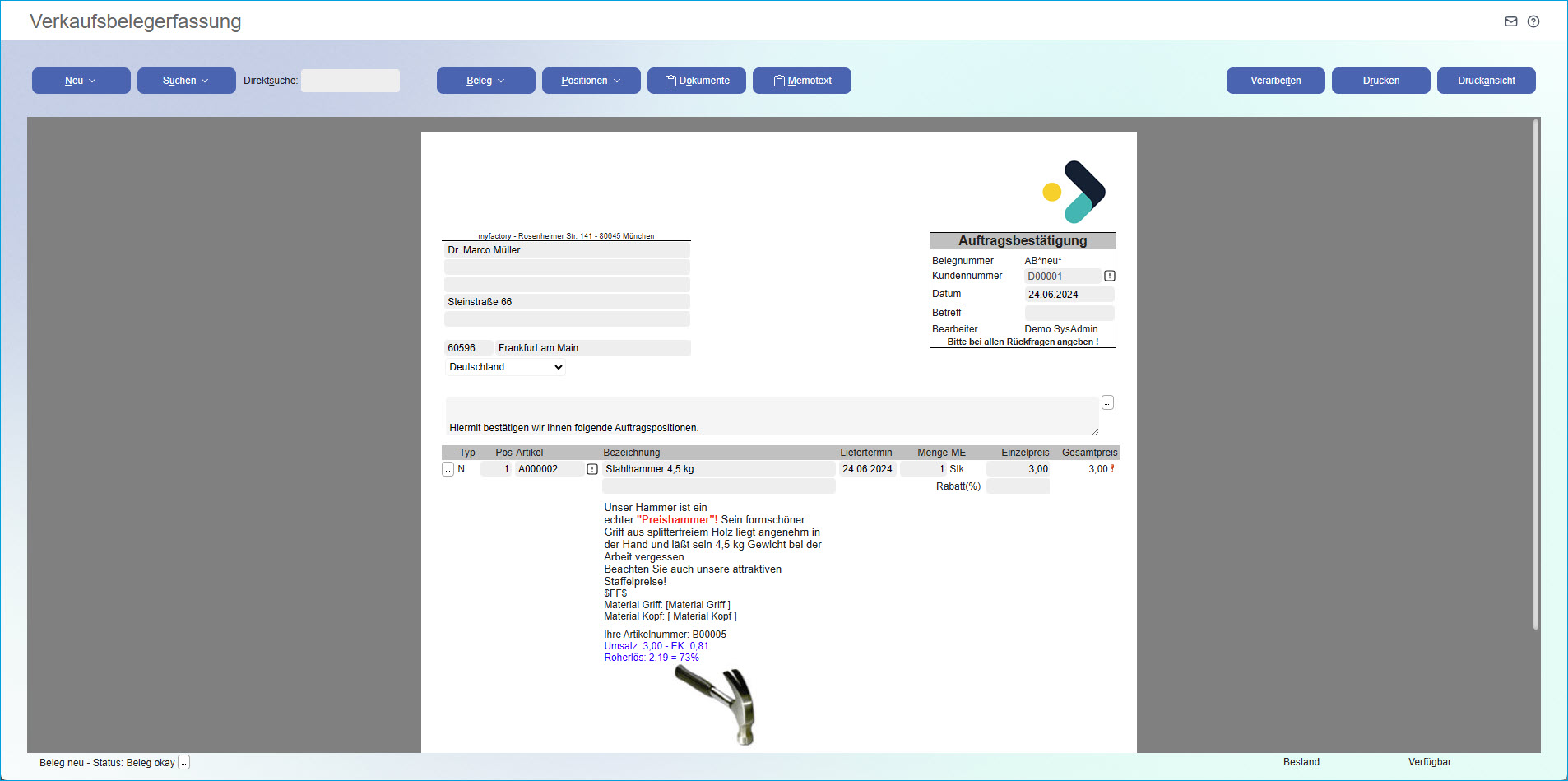Click the Gesamtpreis value 3,00
The height and width of the screenshot is (781, 1568).
(1098, 469)
